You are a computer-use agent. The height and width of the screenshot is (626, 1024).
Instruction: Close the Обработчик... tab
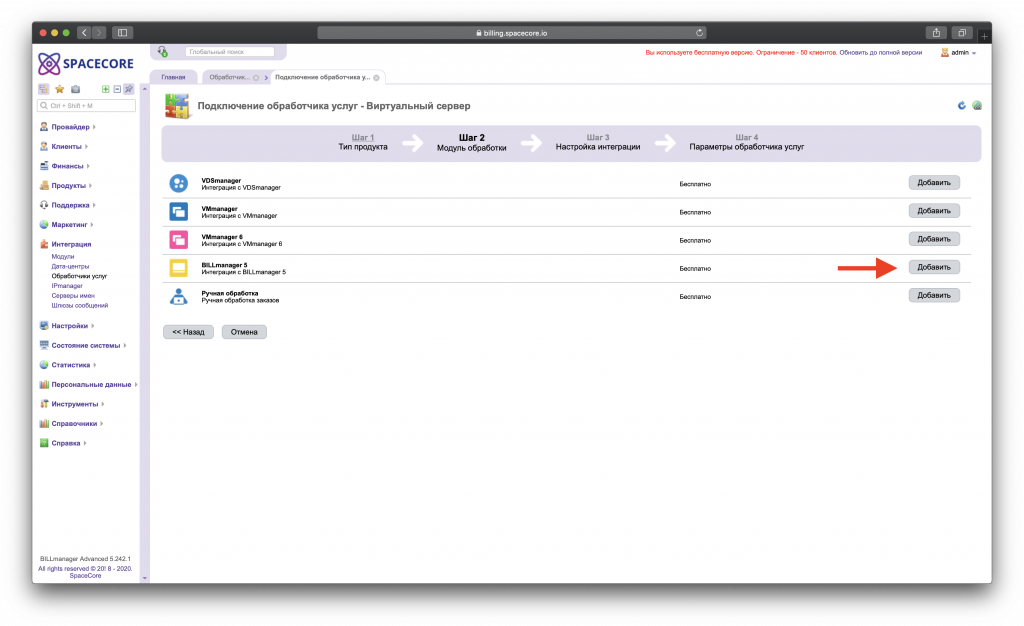point(256,78)
